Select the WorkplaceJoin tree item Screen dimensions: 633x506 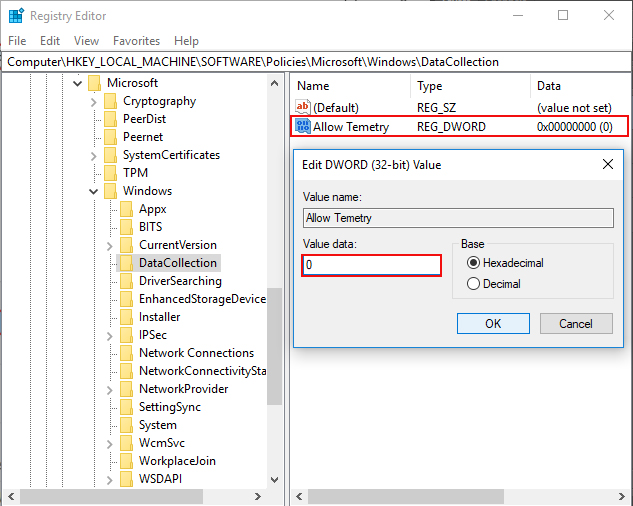point(177,461)
